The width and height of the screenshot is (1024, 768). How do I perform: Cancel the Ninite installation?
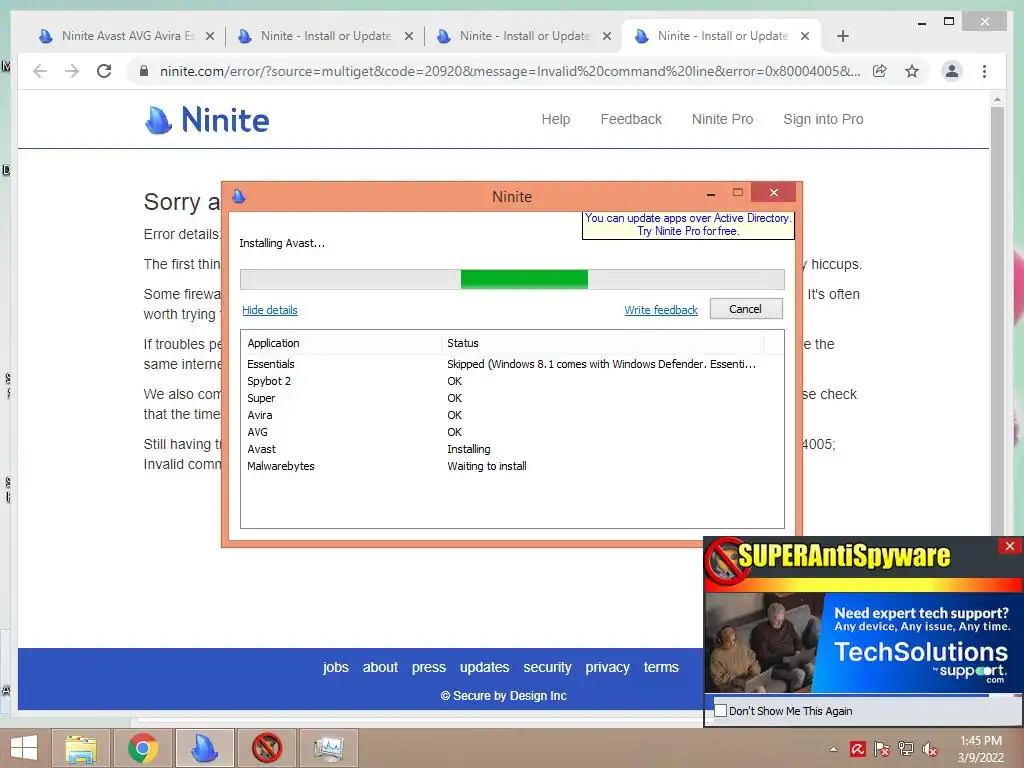[x=745, y=309]
